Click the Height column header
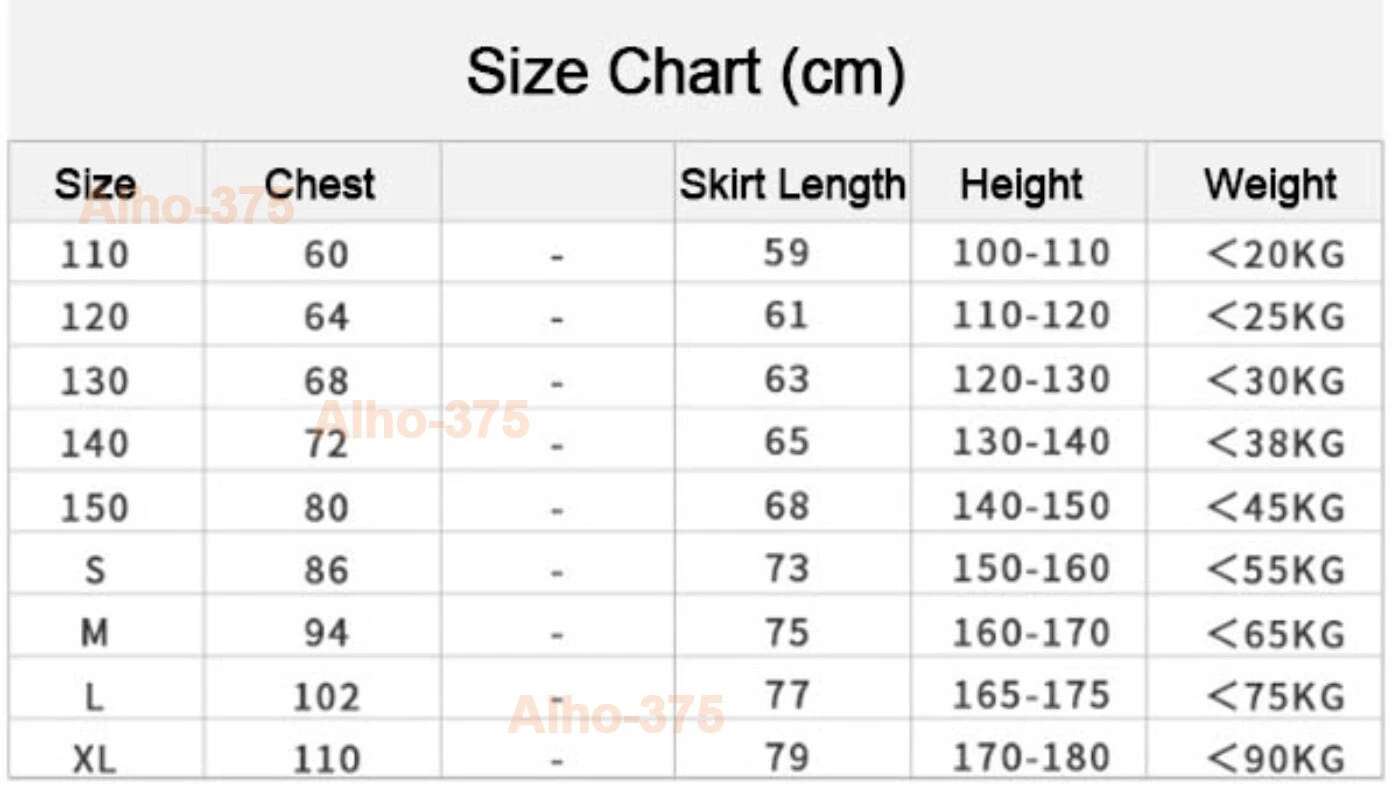1392x800 pixels. pyautogui.click(x=1021, y=186)
